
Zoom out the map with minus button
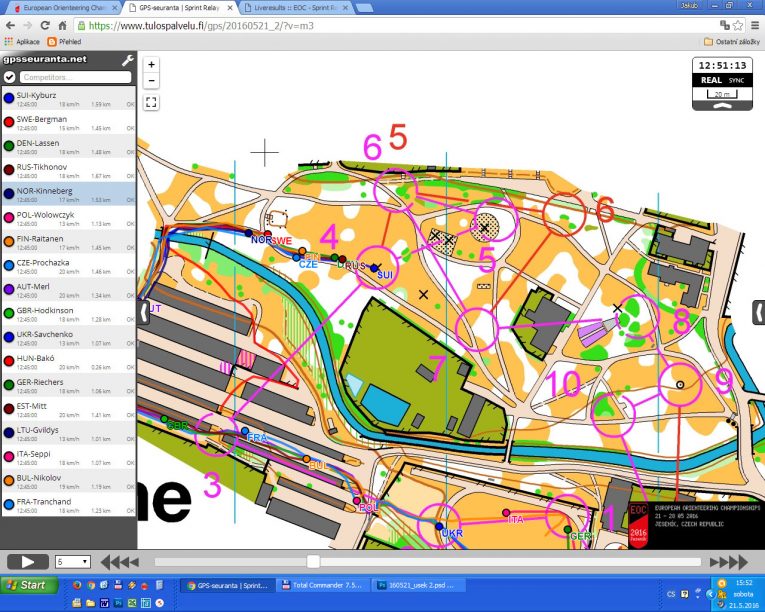[x=151, y=81]
